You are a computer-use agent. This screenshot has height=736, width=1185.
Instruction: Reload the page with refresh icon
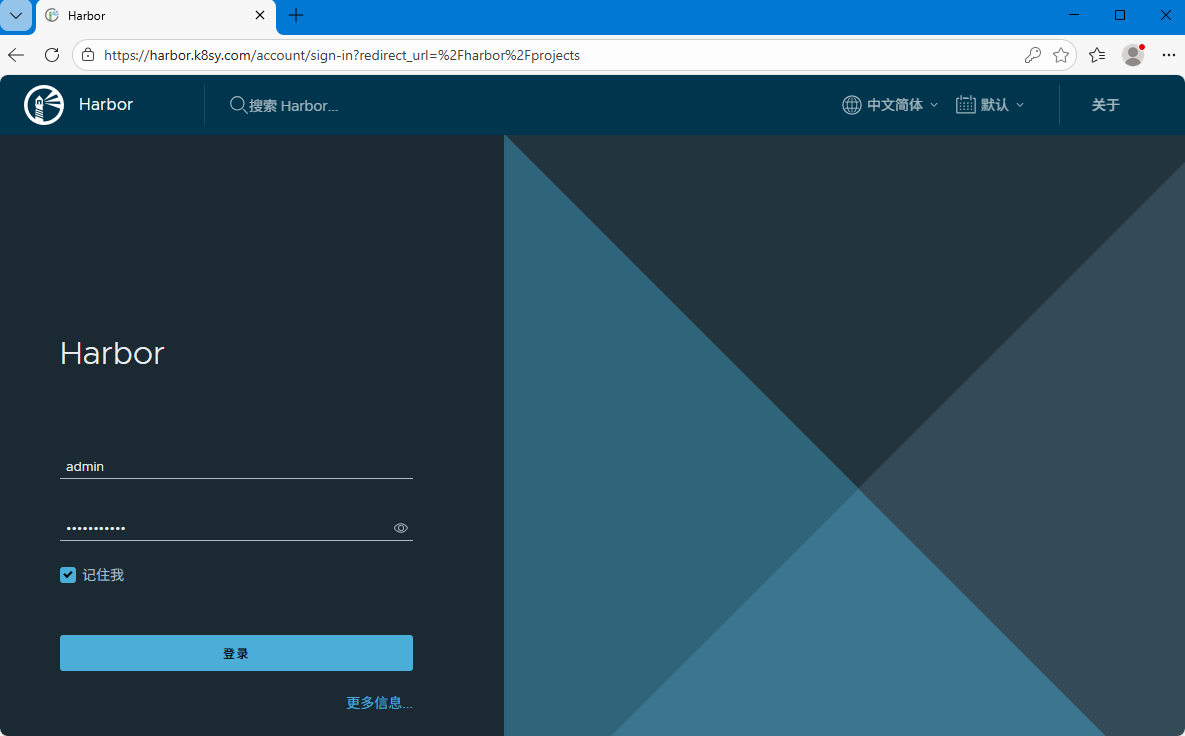coord(52,55)
